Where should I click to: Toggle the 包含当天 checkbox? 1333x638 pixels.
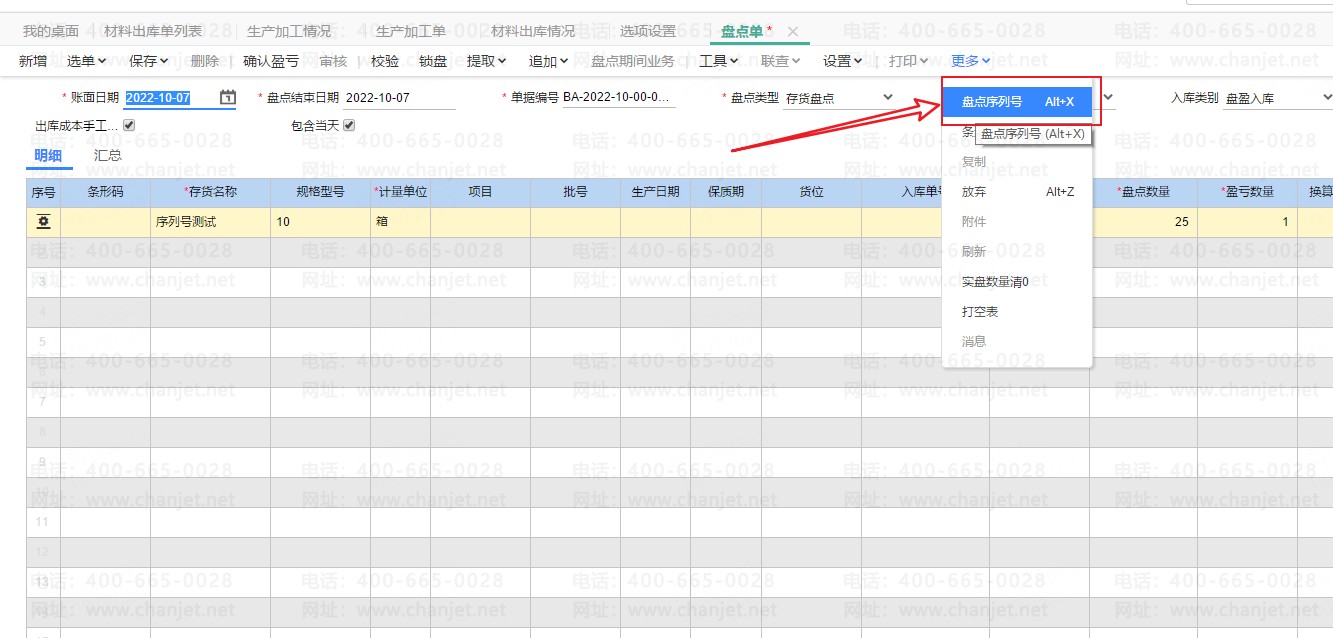point(349,126)
